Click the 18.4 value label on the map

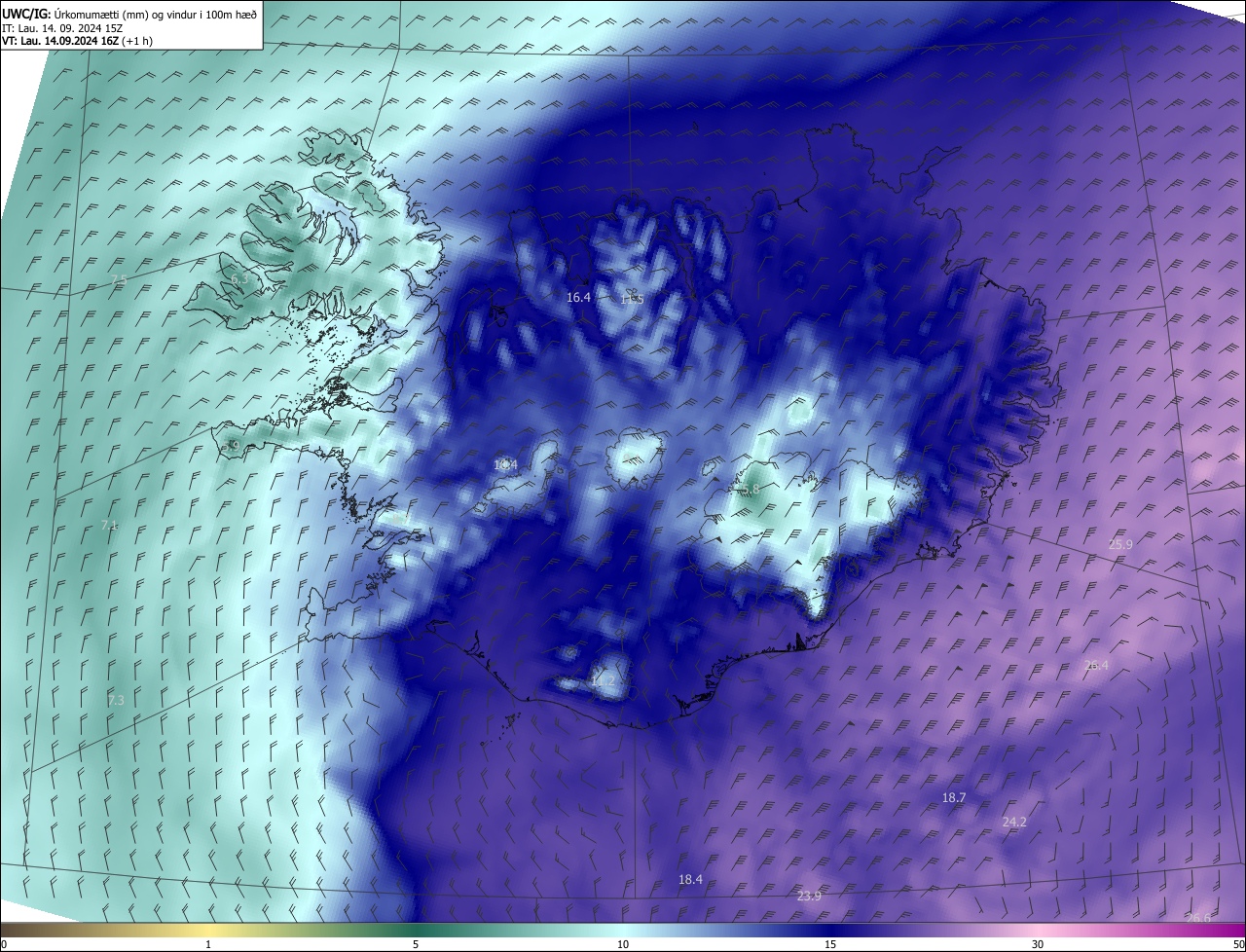690,880
